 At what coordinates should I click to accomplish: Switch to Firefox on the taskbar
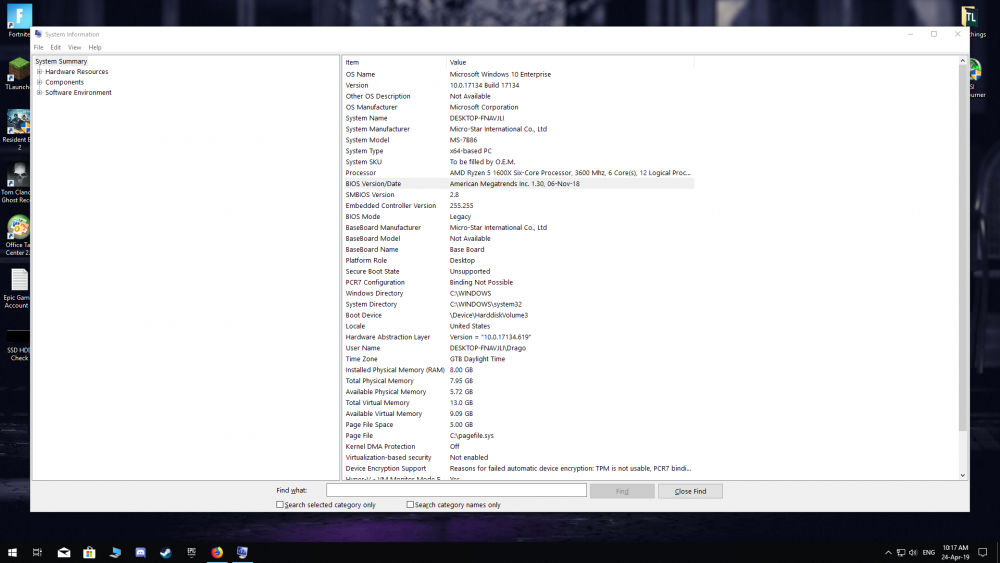(x=217, y=552)
